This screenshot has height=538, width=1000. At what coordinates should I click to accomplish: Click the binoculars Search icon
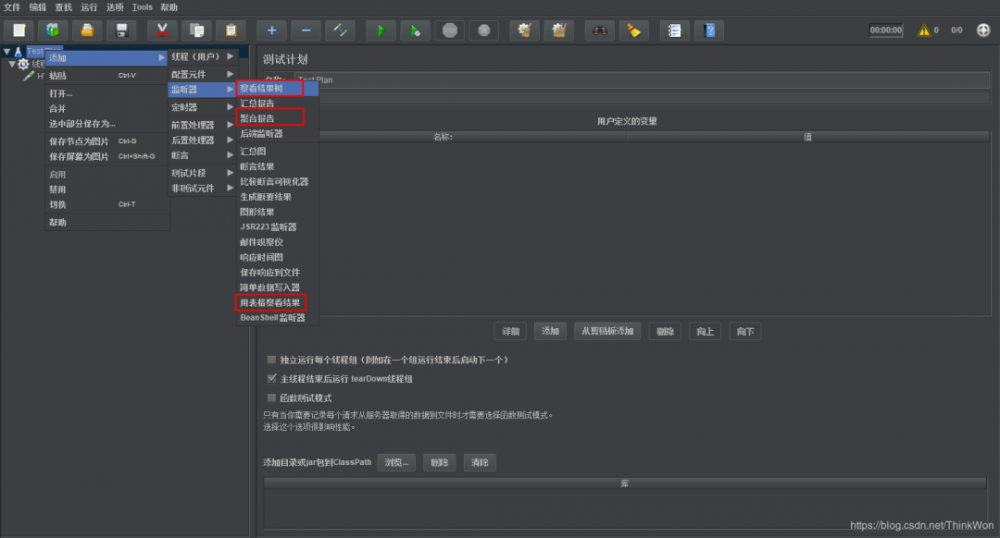[x=599, y=30]
